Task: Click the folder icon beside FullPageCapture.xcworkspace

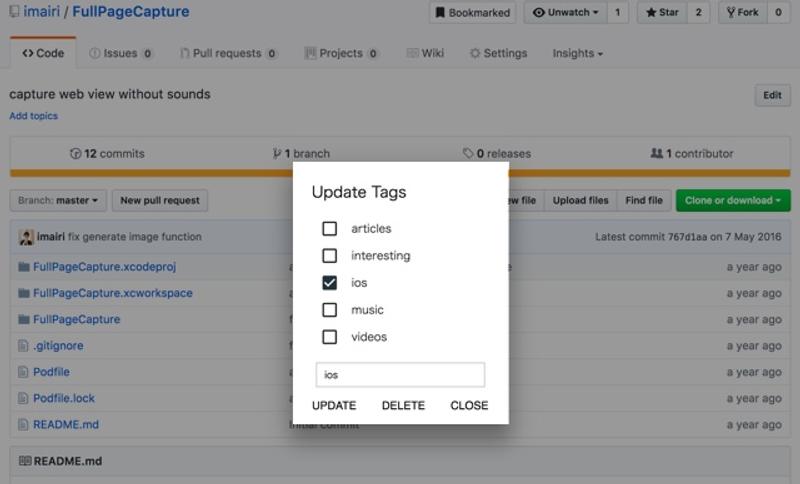Action: 23,293
